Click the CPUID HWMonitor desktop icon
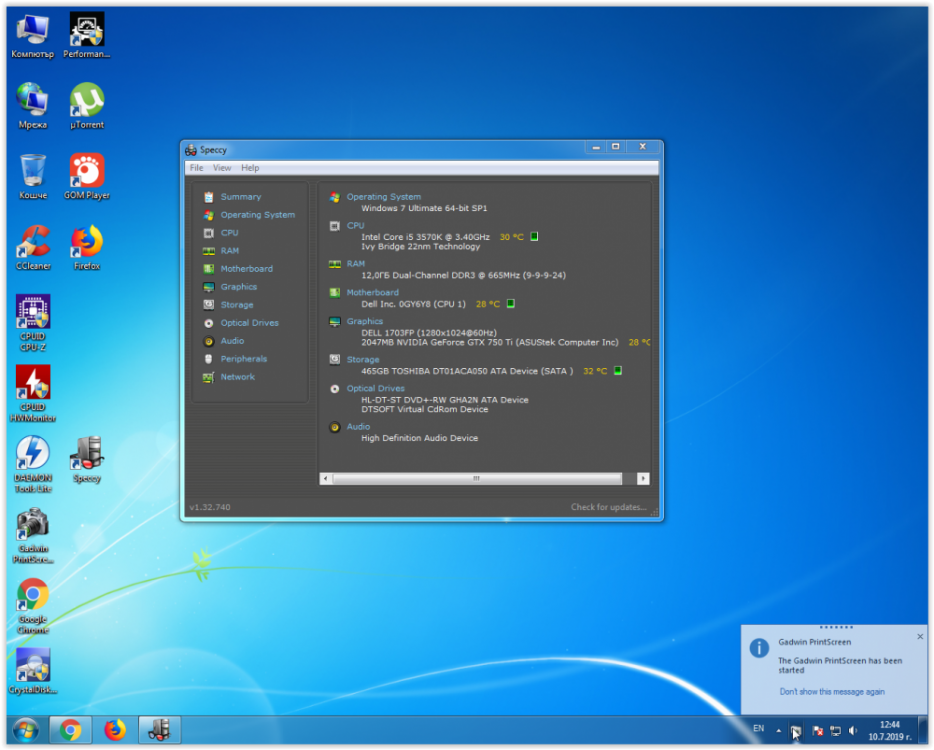Image resolution: width=934 pixels, height=750 pixels. click(x=33, y=394)
